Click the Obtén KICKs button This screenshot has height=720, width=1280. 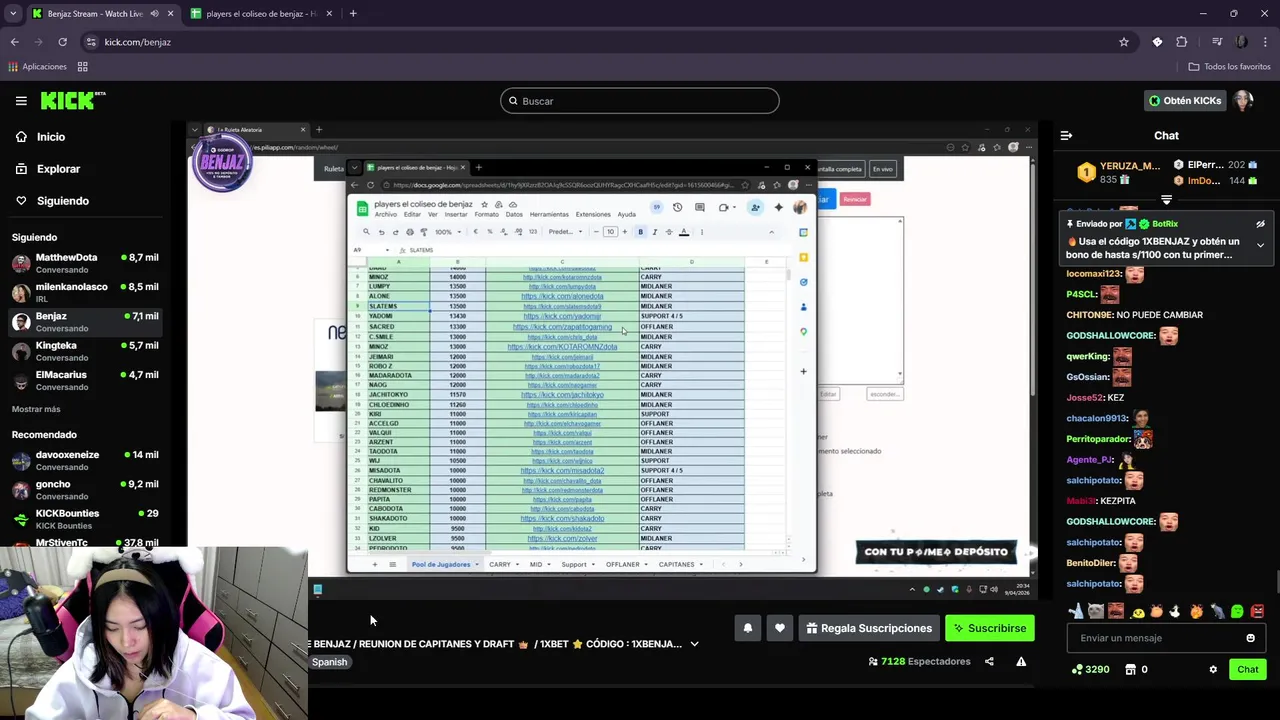(1186, 101)
